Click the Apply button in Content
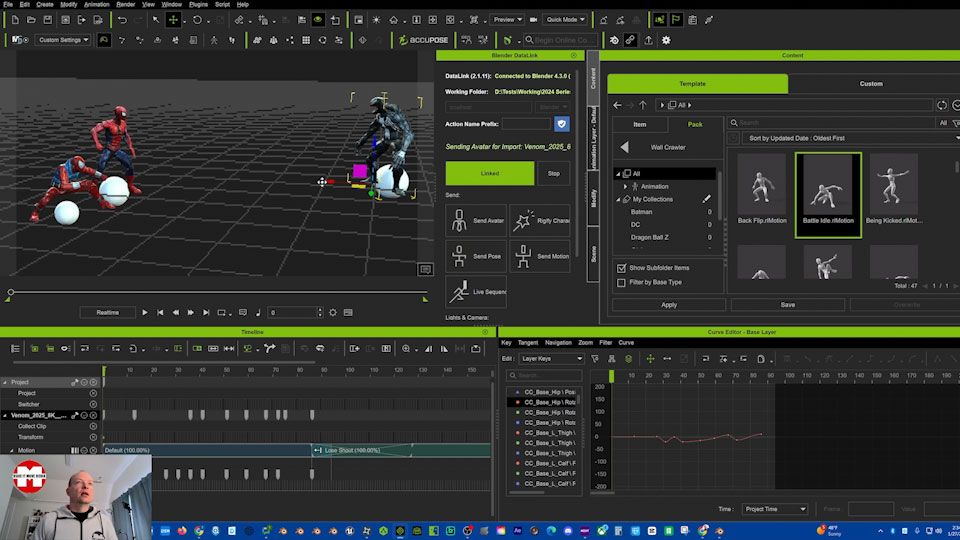The width and height of the screenshot is (960, 540). click(x=669, y=305)
